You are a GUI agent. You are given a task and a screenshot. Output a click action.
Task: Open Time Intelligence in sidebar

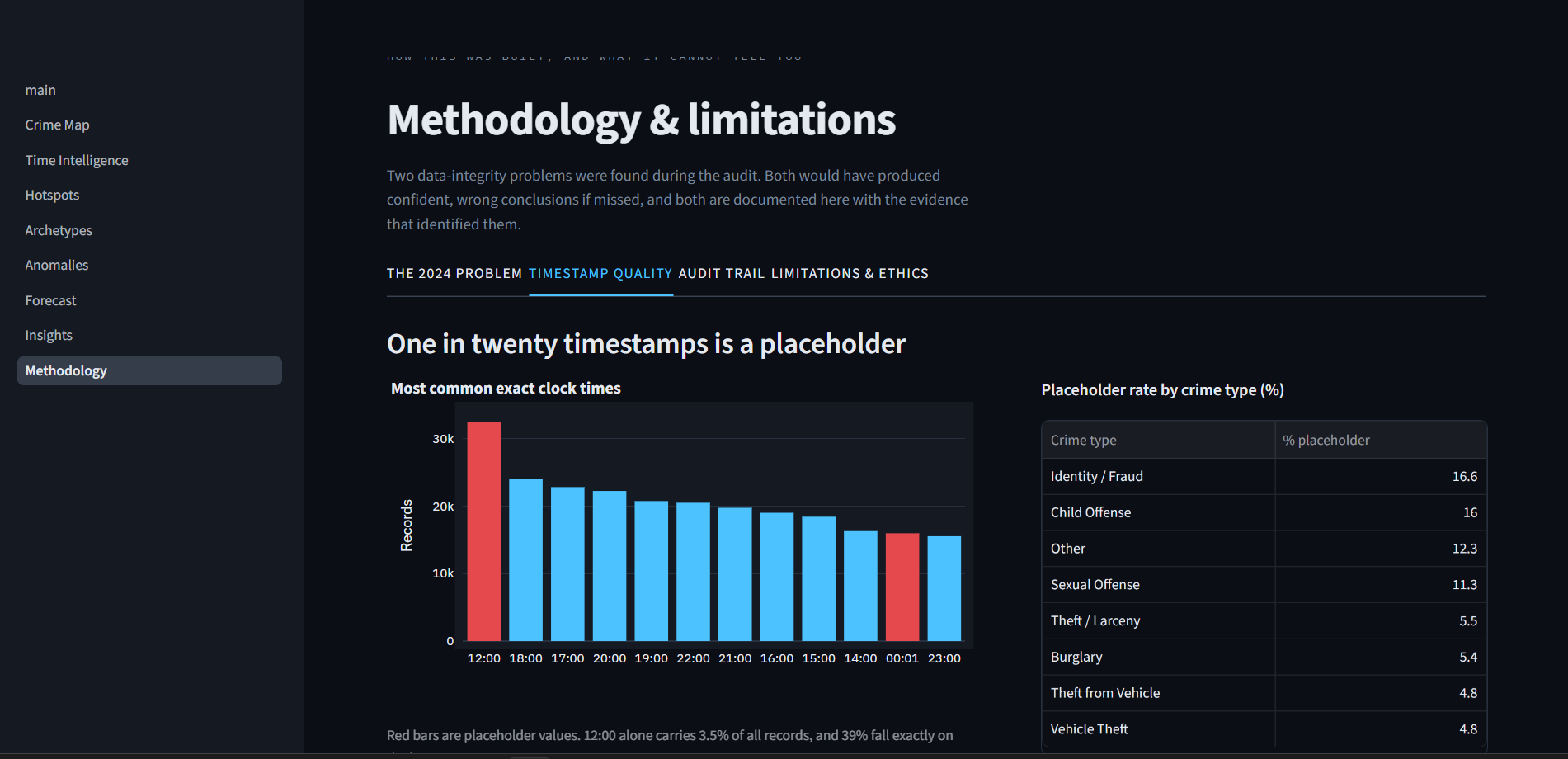pos(77,160)
